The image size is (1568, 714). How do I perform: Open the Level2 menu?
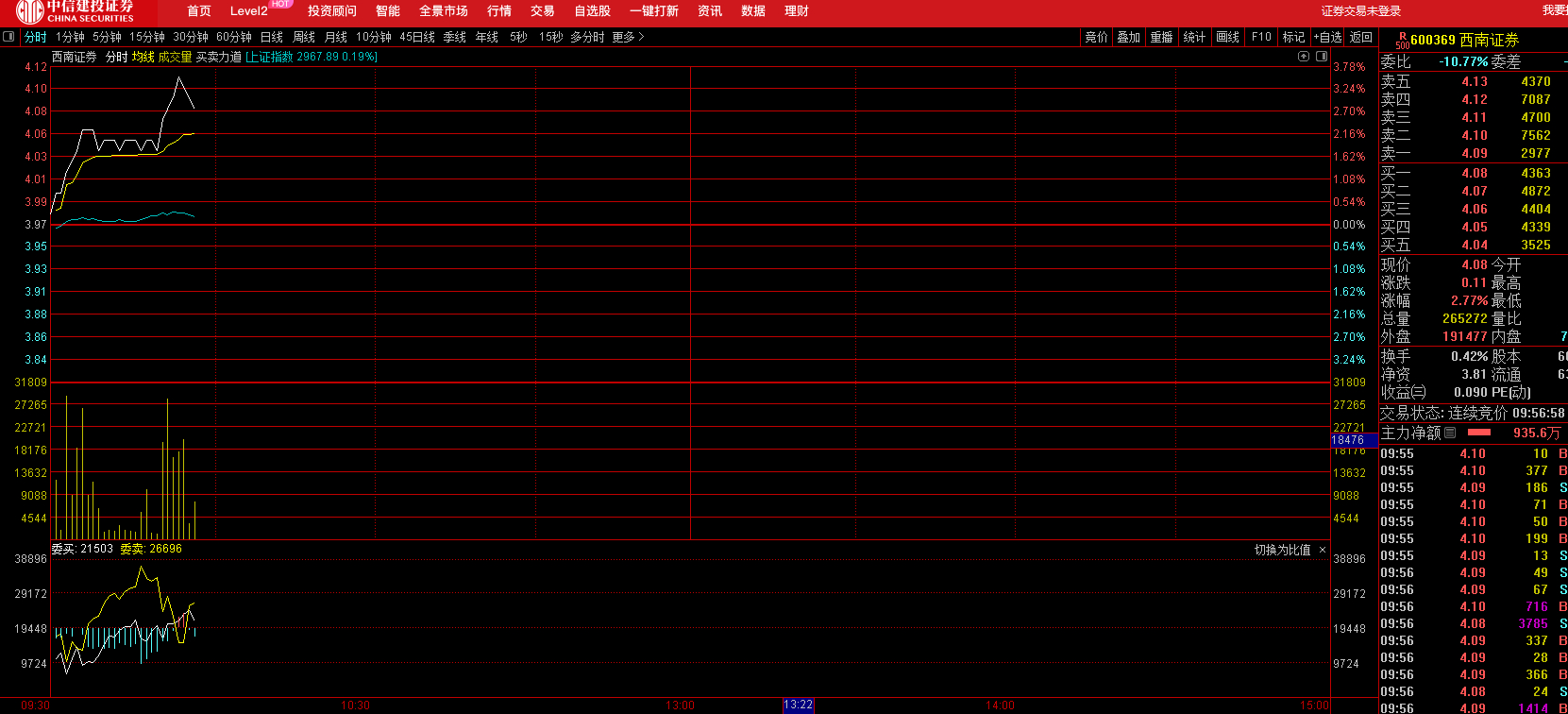(x=249, y=11)
